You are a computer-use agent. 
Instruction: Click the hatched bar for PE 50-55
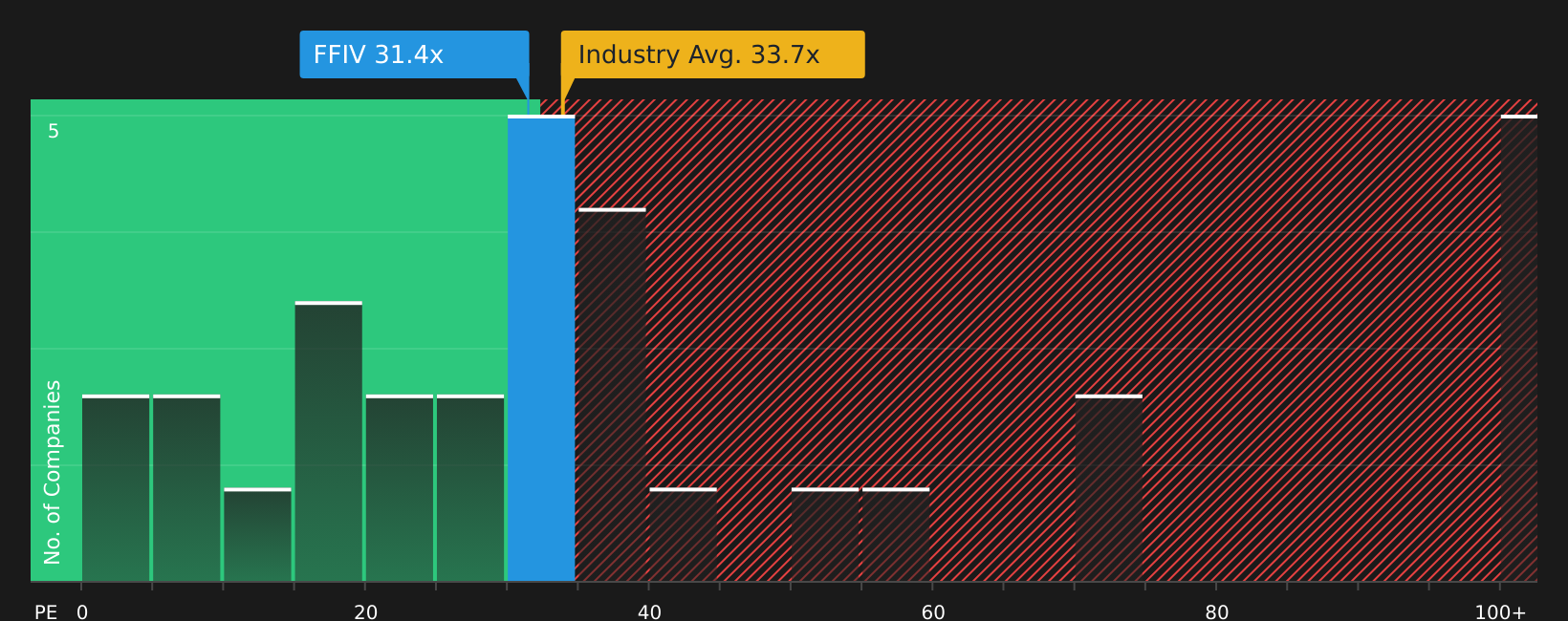click(x=825, y=534)
